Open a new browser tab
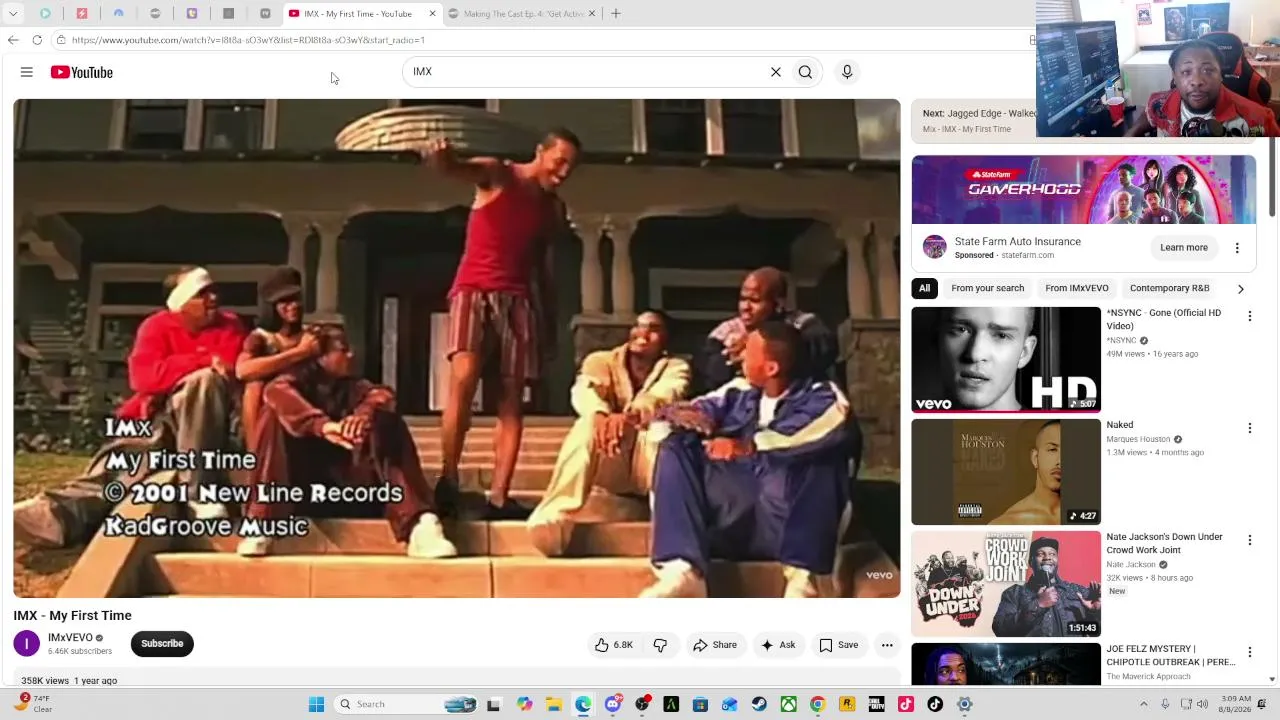Image resolution: width=1280 pixels, height=720 pixels. coord(616,14)
